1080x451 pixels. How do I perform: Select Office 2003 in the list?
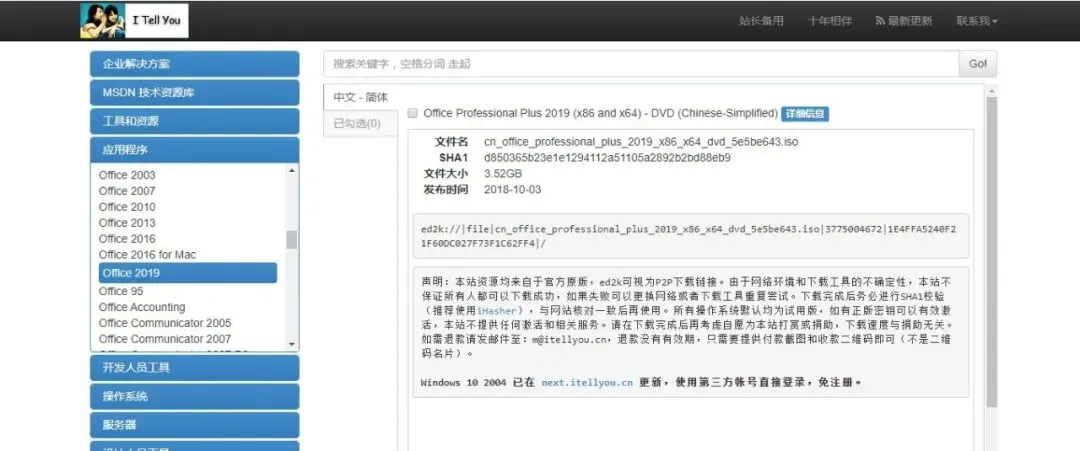pos(127,175)
